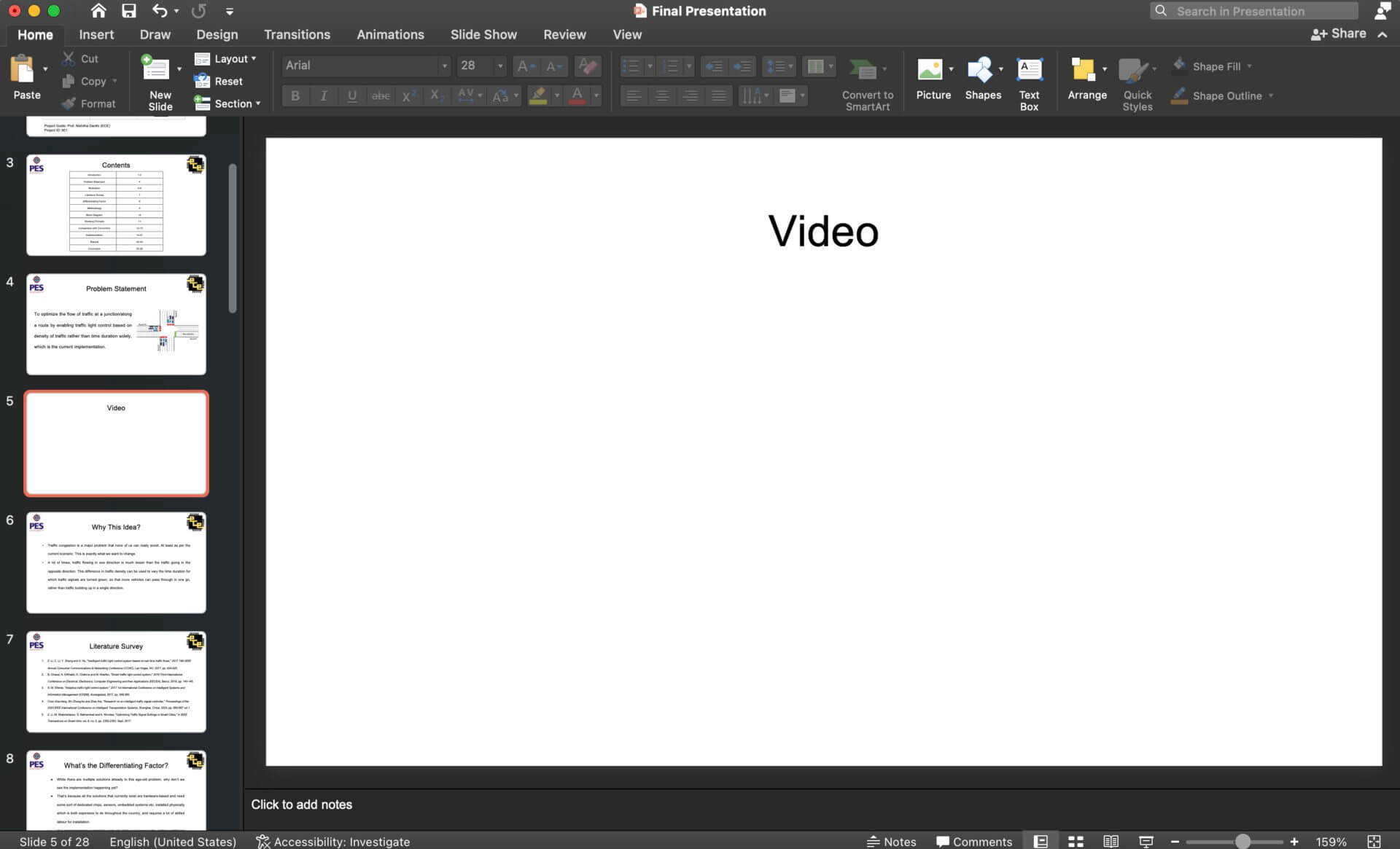Drag the zoom slider in status bar
1400x849 pixels.
[1243, 841]
